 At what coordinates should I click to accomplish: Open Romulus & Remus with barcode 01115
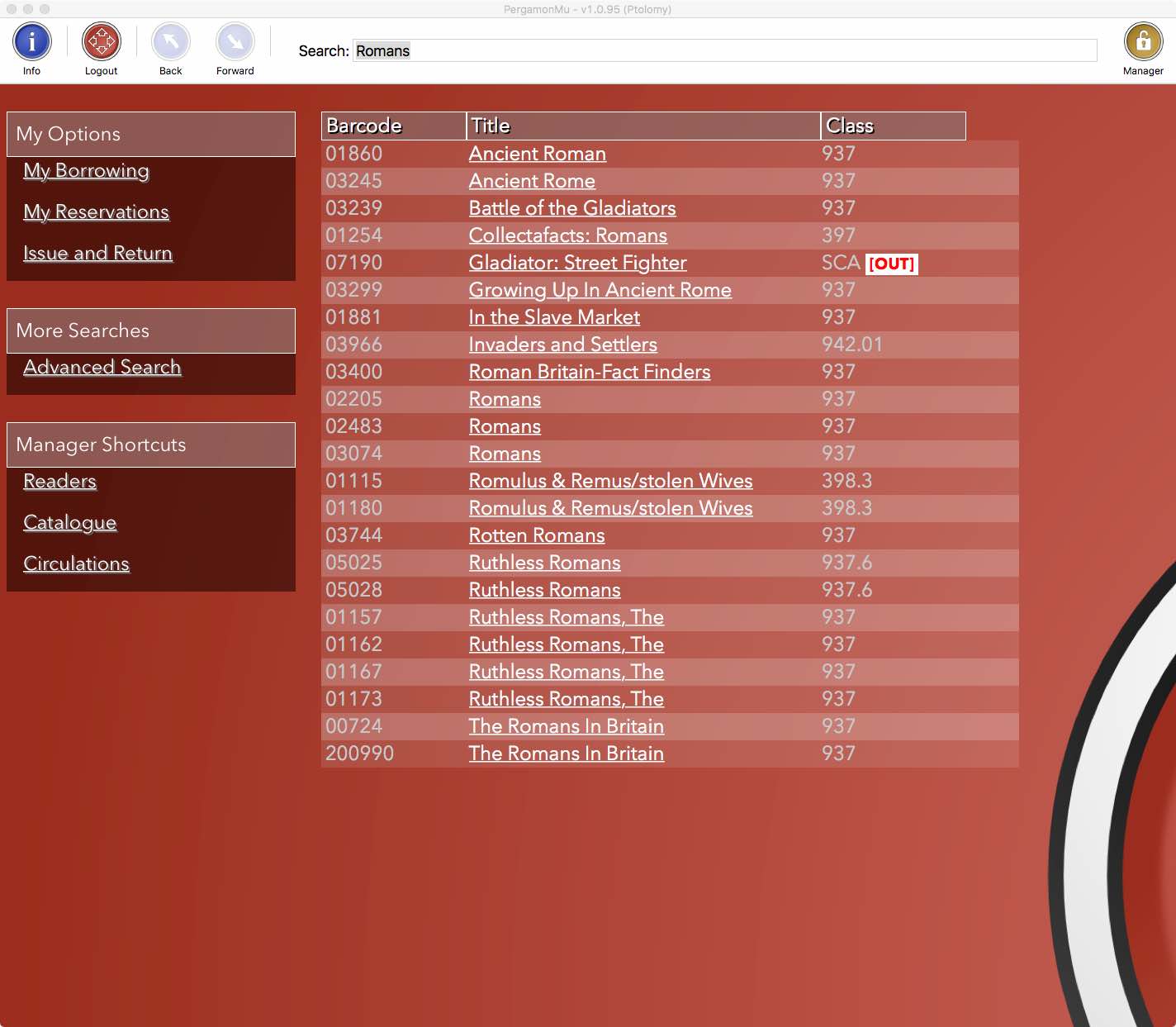[x=611, y=481]
